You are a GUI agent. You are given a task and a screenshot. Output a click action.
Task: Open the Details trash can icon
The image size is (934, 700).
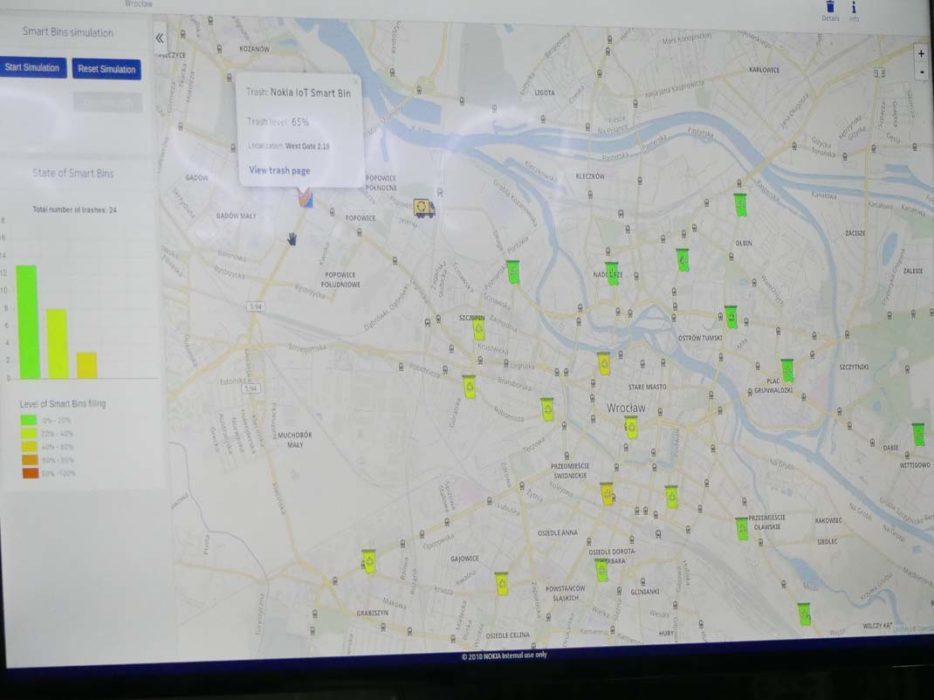pyautogui.click(x=829, y=6)
